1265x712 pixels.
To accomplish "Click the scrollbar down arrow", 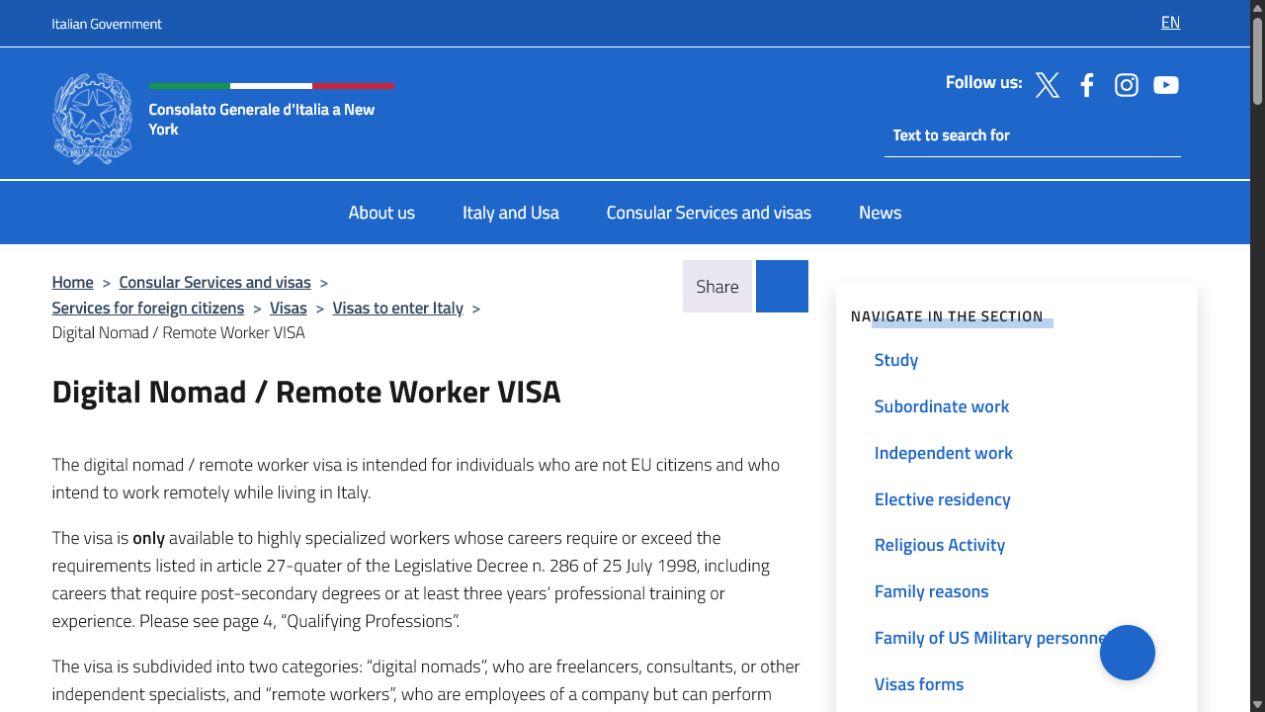I will coord(1257,704).
